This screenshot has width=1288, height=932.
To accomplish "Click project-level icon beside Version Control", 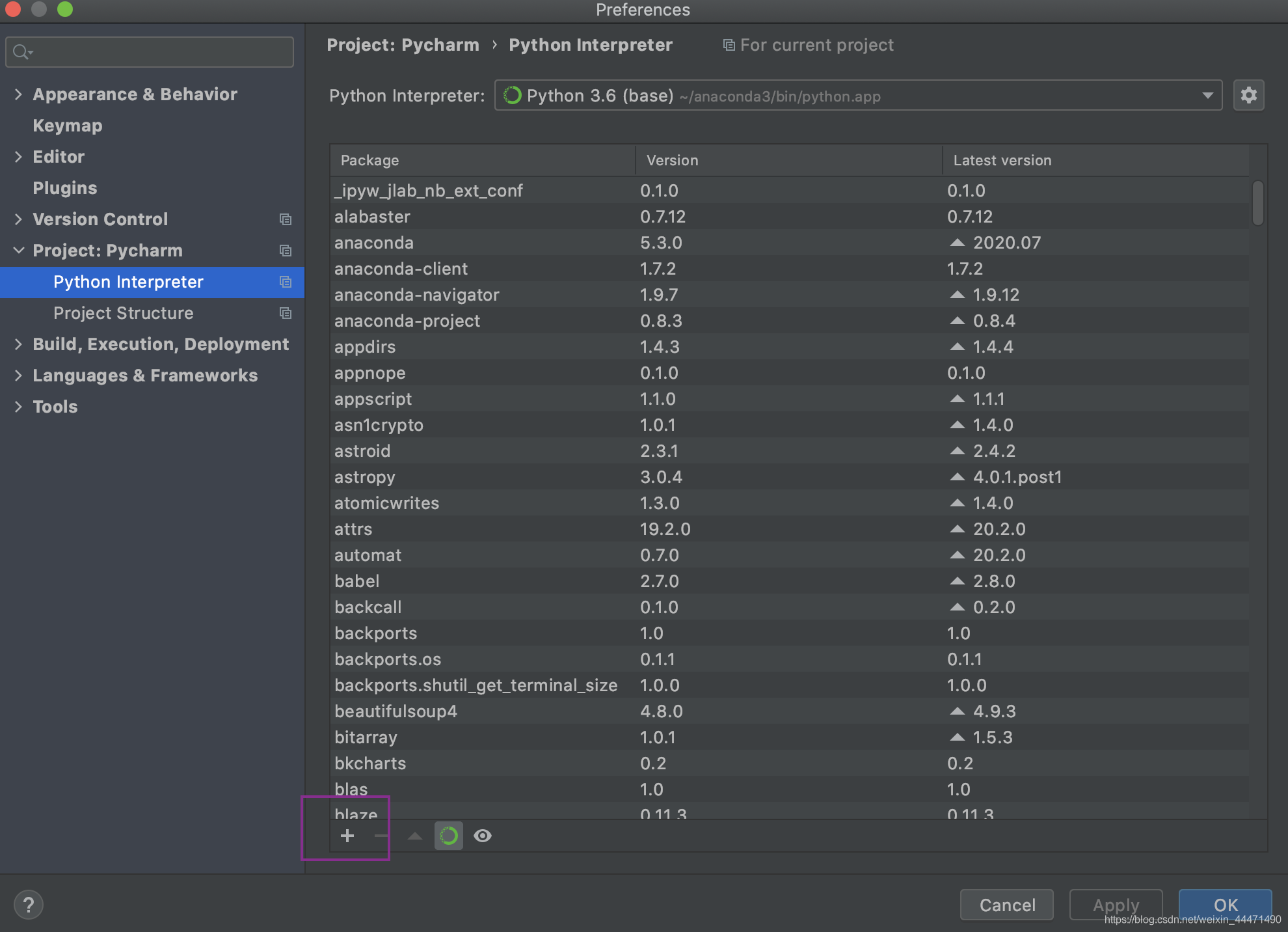I will pos(285,219).
